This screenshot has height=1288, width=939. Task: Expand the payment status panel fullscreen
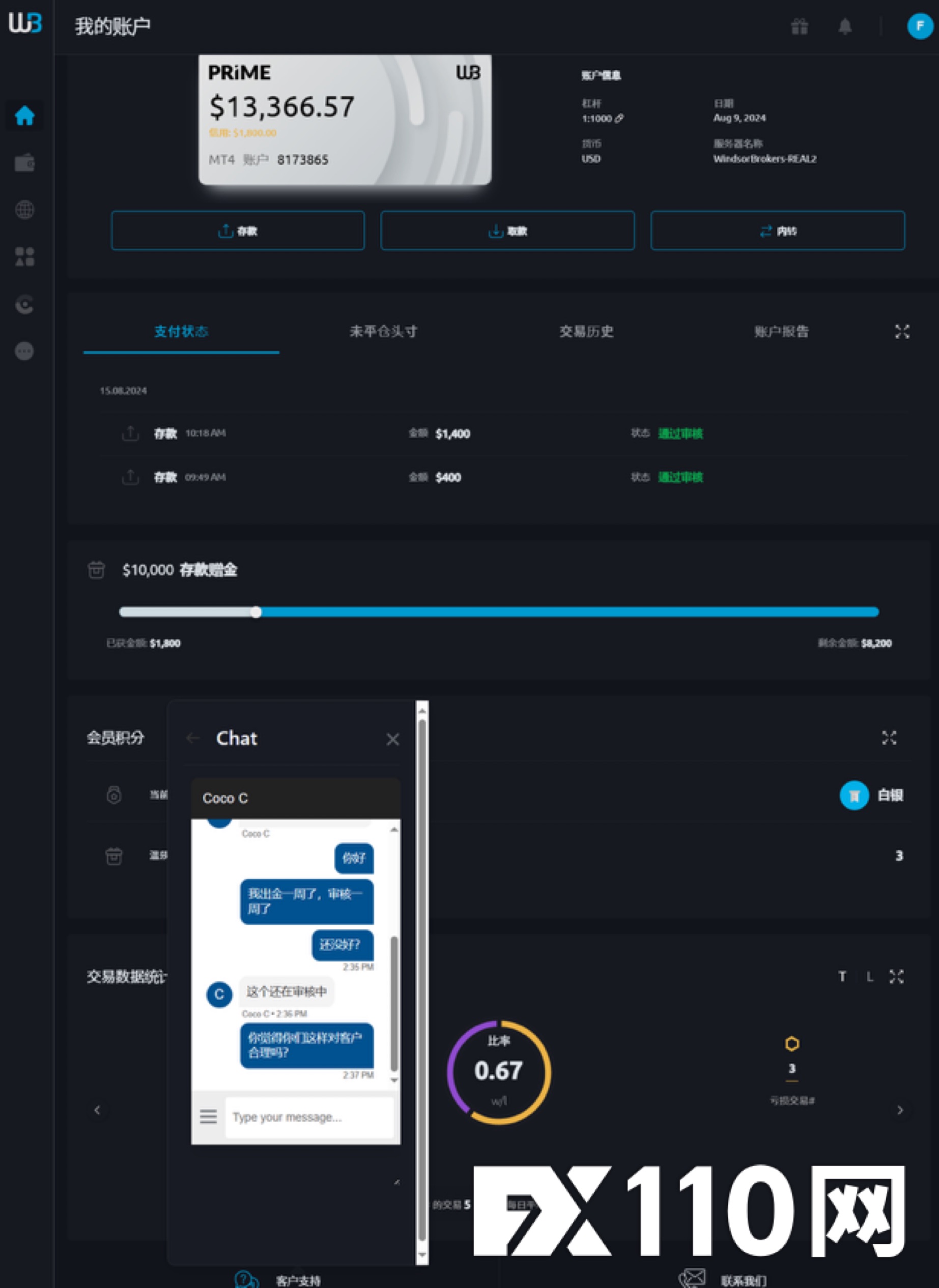tap(901, 332)
